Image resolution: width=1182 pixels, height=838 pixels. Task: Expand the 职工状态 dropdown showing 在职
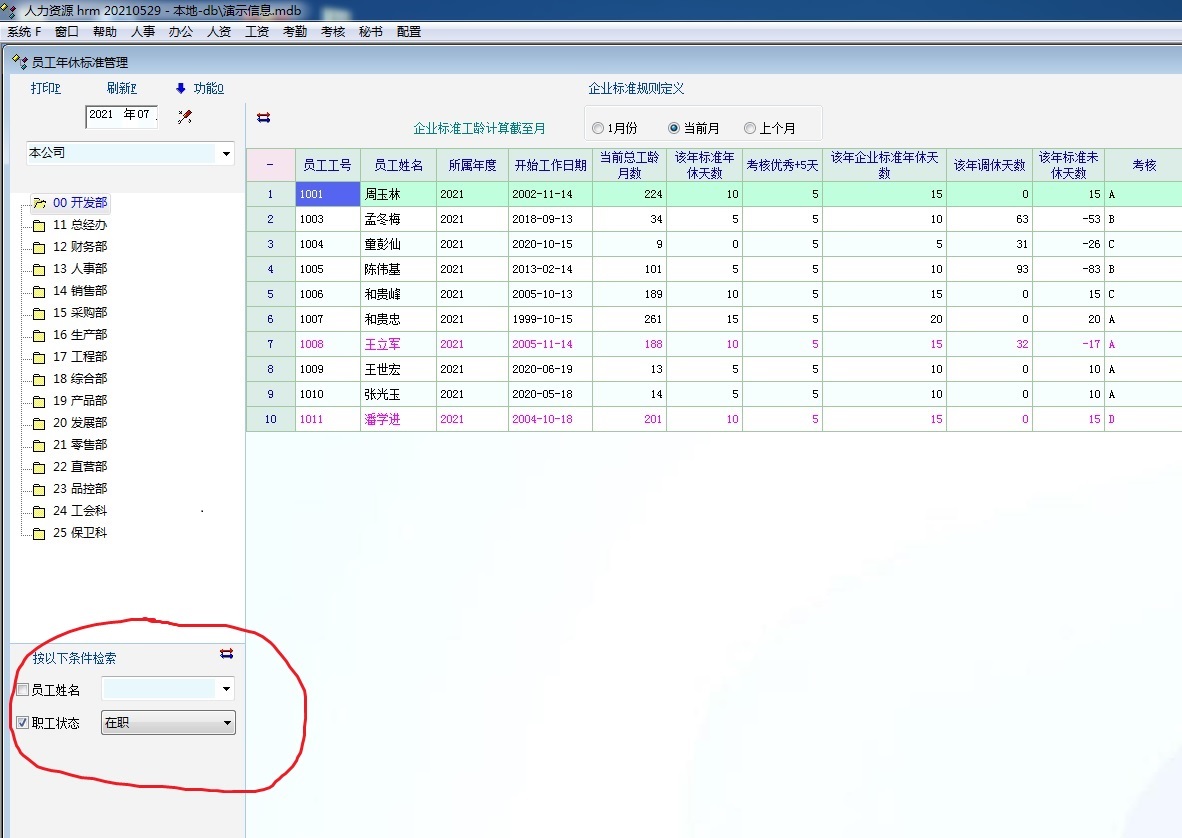point(227,723)
